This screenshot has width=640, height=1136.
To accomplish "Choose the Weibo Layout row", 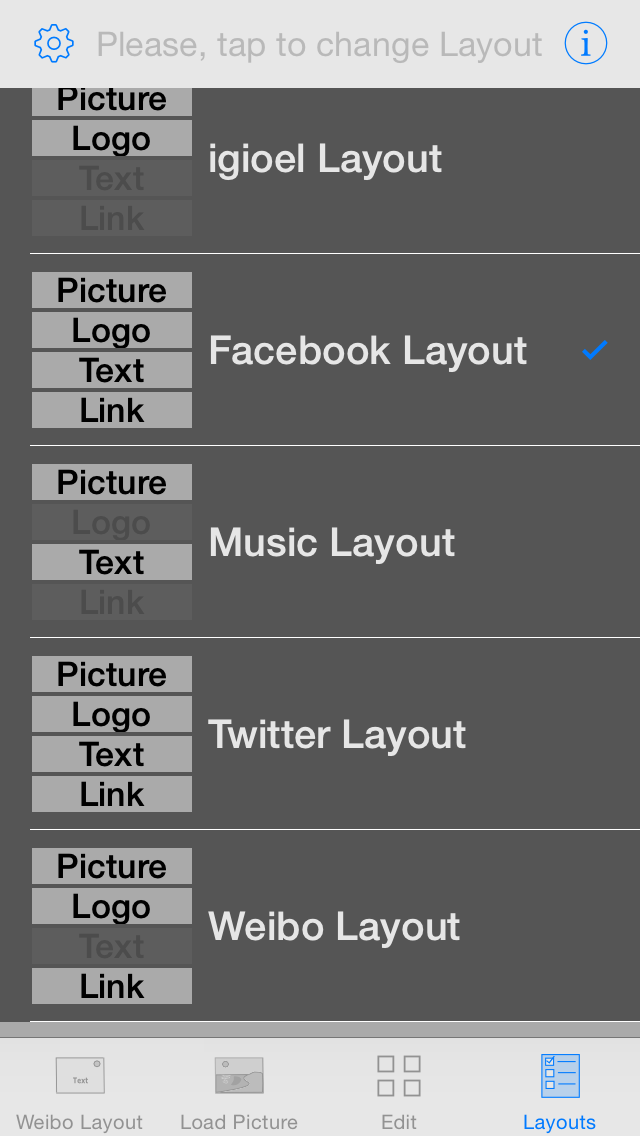I will [x=335, y=926].
